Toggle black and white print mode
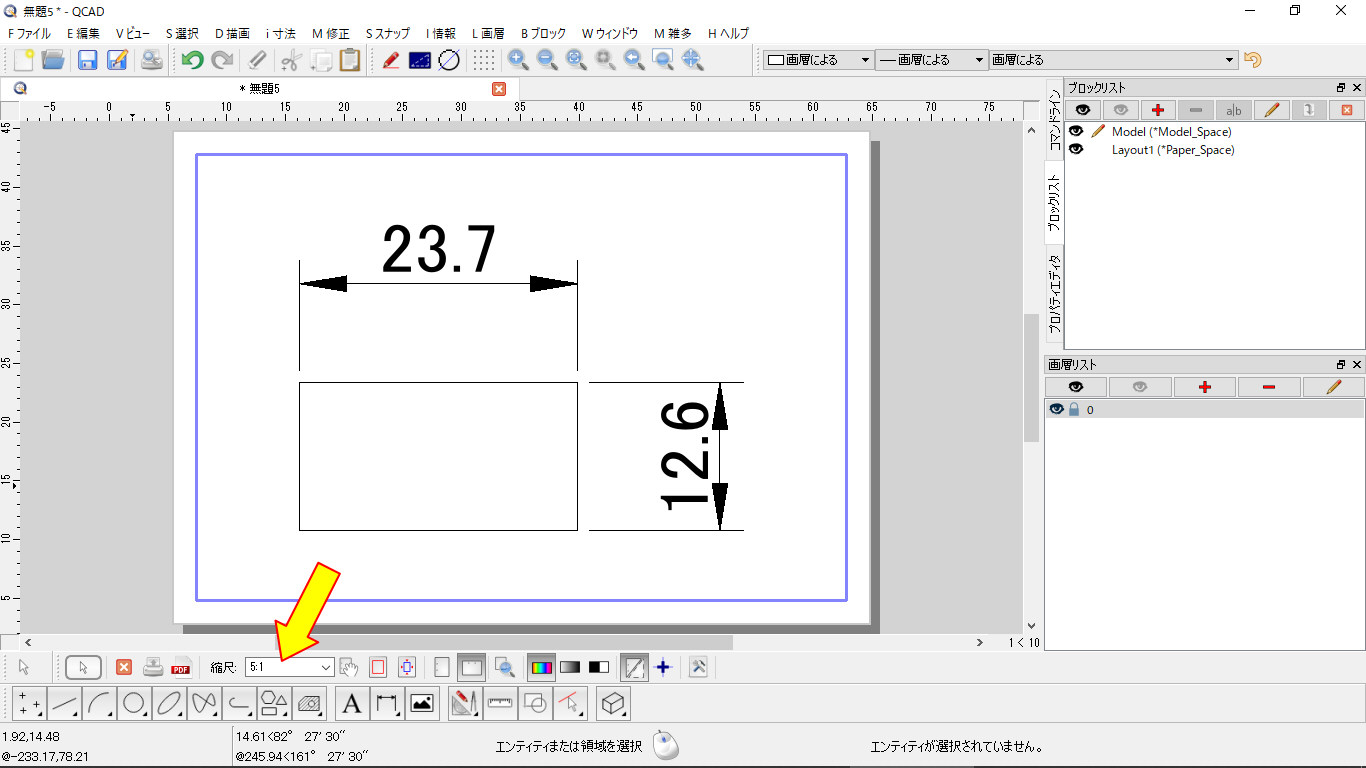This screenshot has width=1366, height=768. click(599, 667)
